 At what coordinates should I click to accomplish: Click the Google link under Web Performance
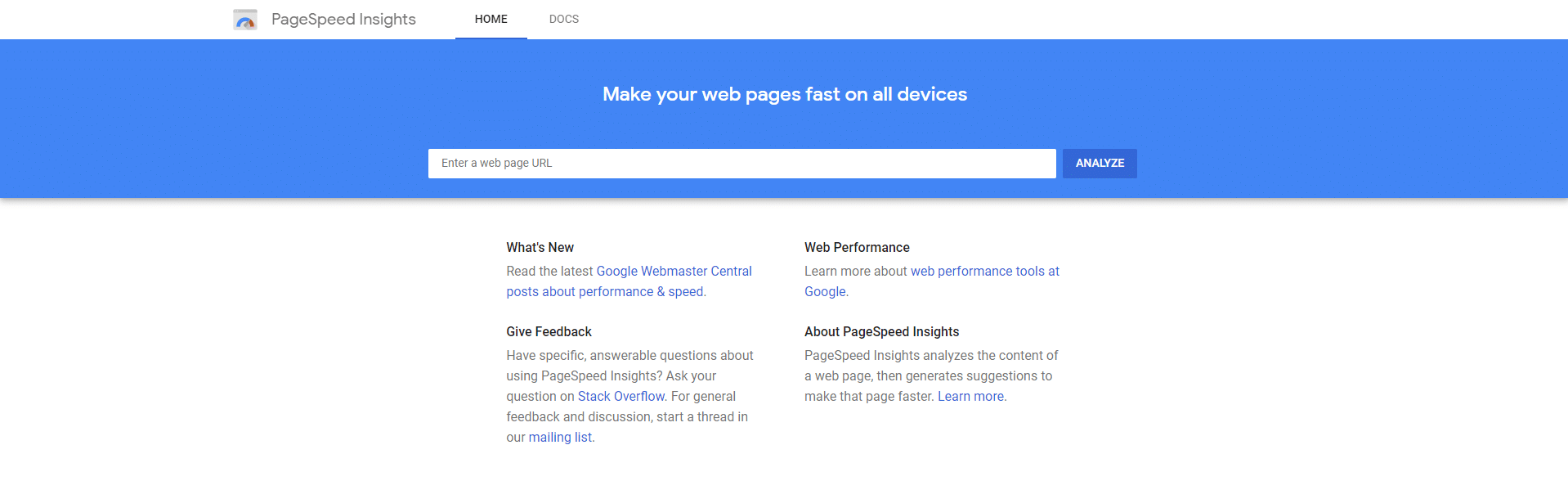click(x=825, y=291)
